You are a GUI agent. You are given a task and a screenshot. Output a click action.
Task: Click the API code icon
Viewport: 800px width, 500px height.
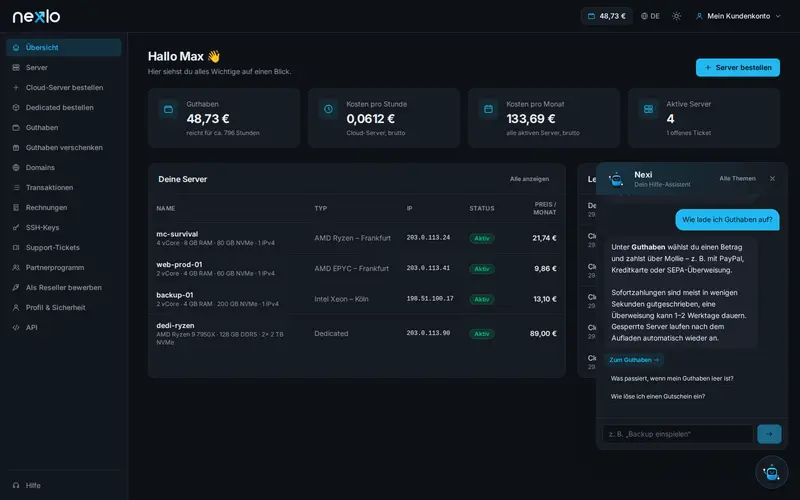pyautogui.click(x=16, y=328)
